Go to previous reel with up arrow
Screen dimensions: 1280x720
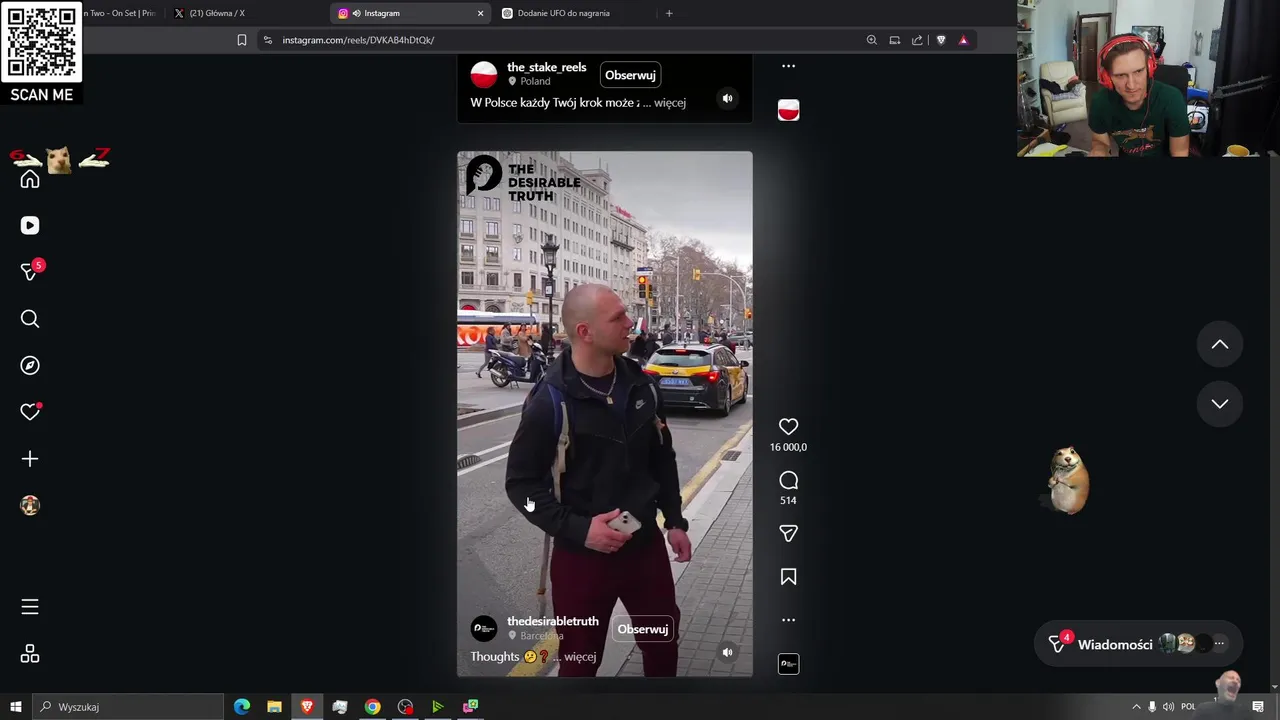click(x=1220, y=345)
